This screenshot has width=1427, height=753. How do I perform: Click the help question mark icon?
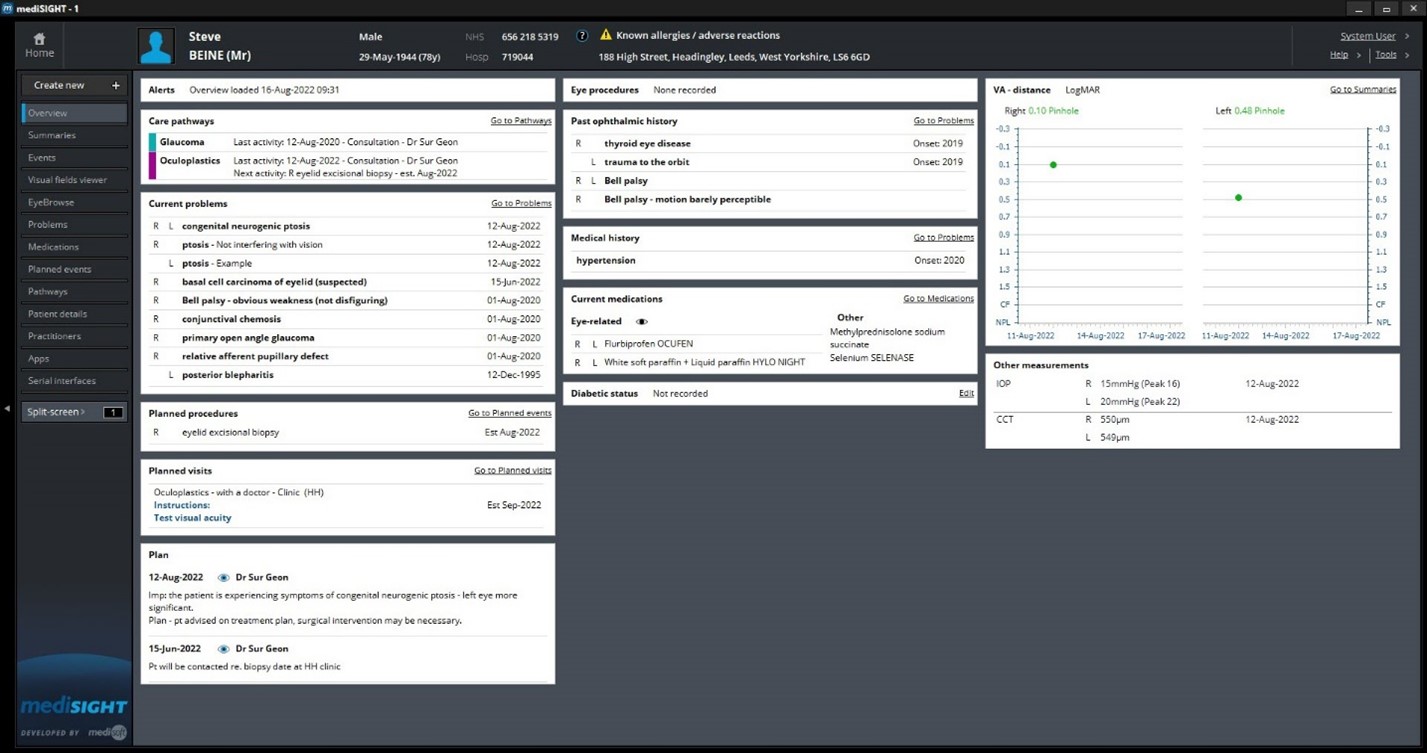[582, 36]
